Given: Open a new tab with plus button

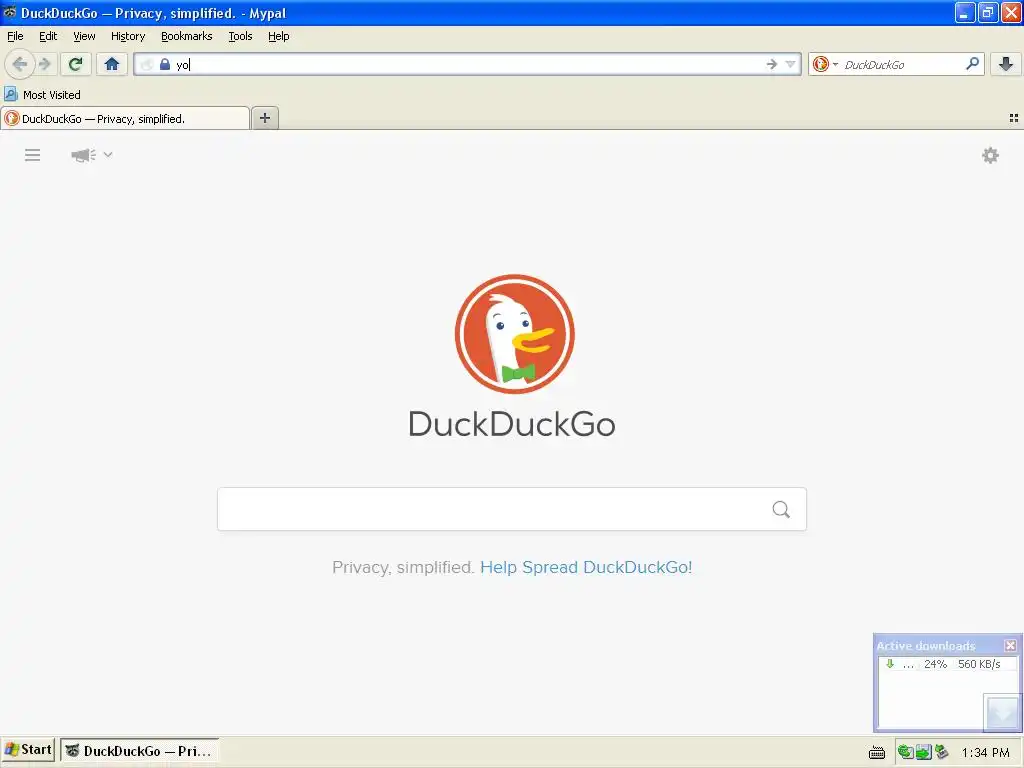Looking at the screenshot, I should tap(264, 118).
